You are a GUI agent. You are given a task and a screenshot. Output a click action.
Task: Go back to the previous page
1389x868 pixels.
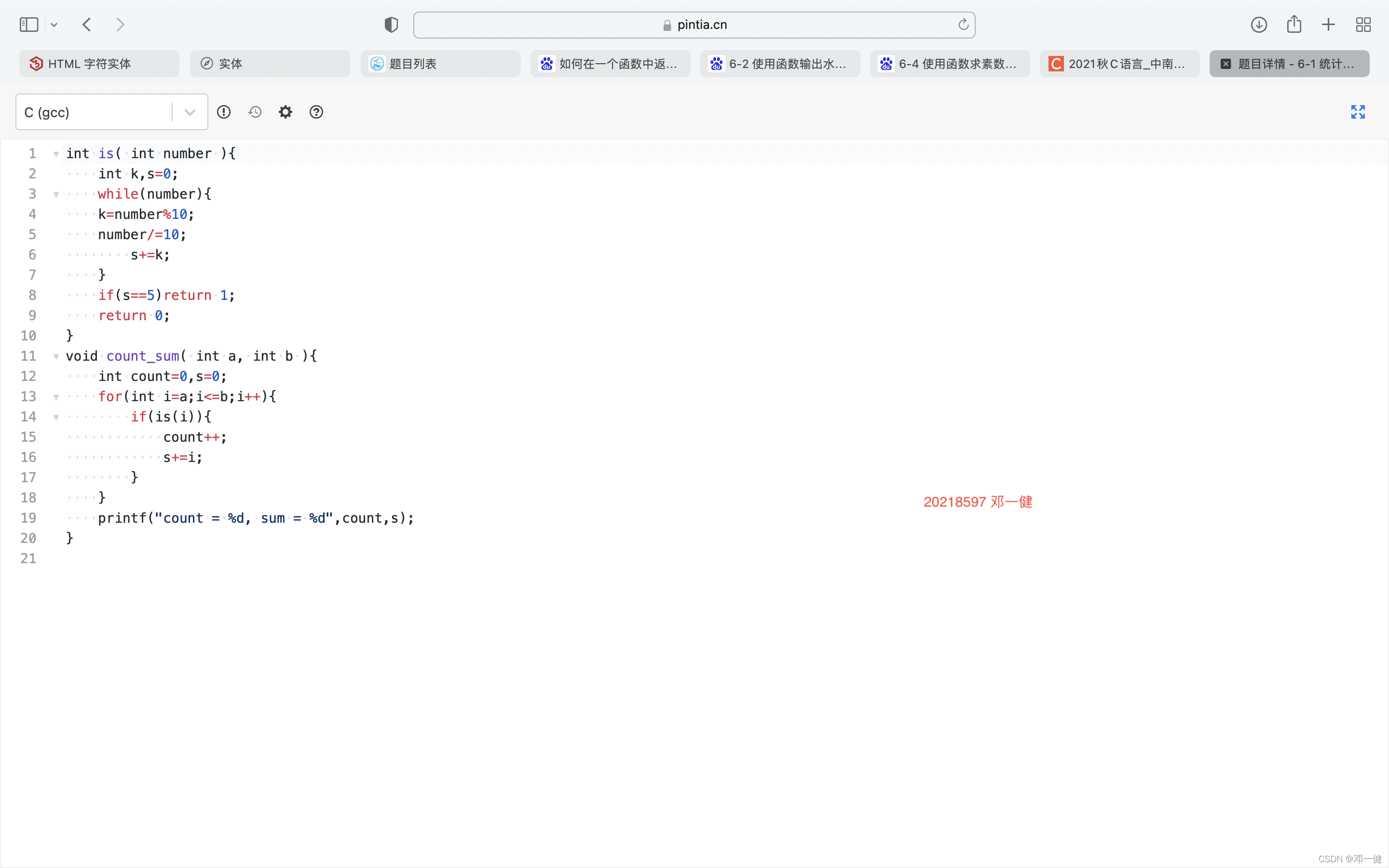coord(87,25)
